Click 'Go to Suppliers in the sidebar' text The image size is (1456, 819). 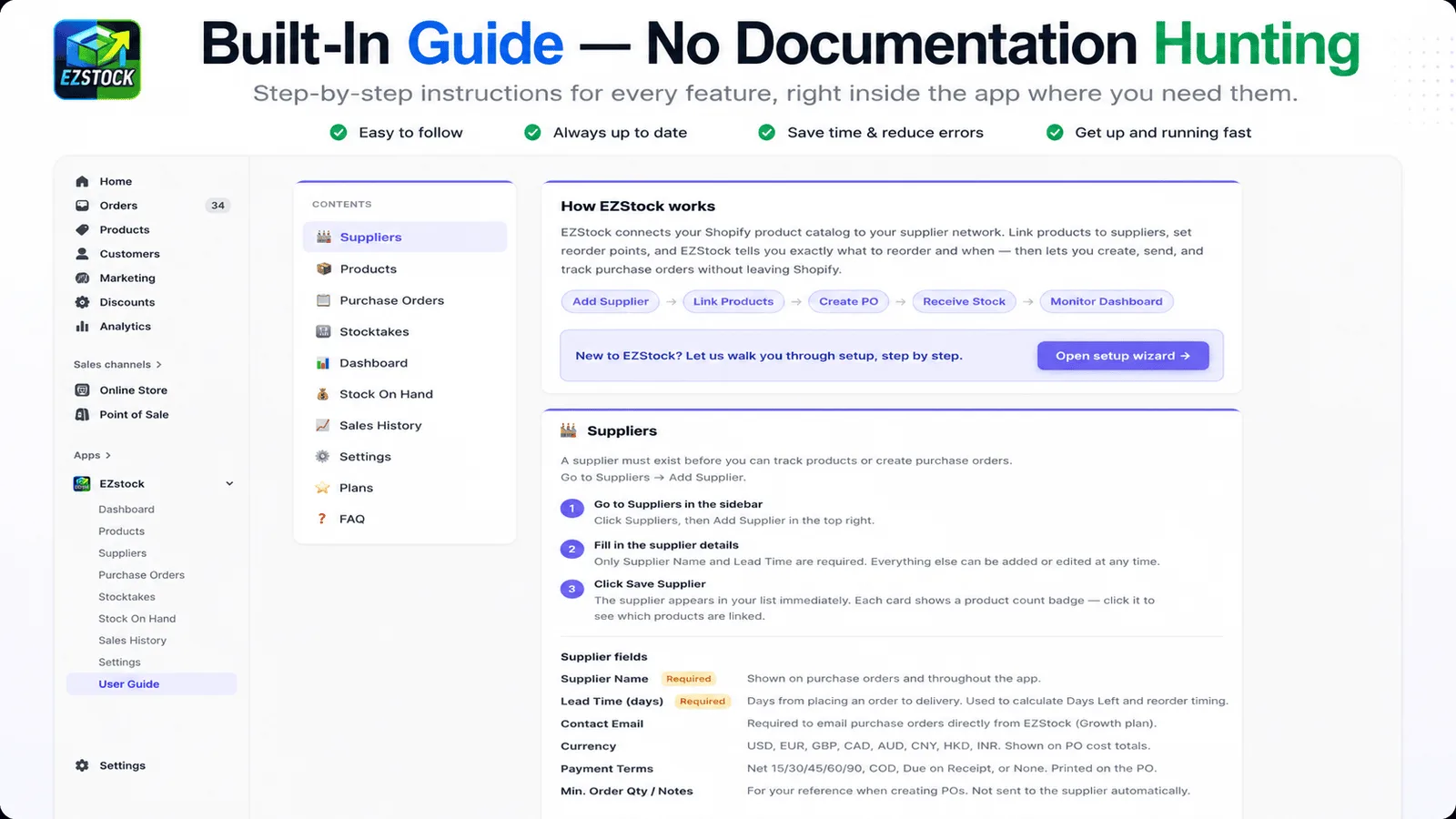tap(678, 504)
